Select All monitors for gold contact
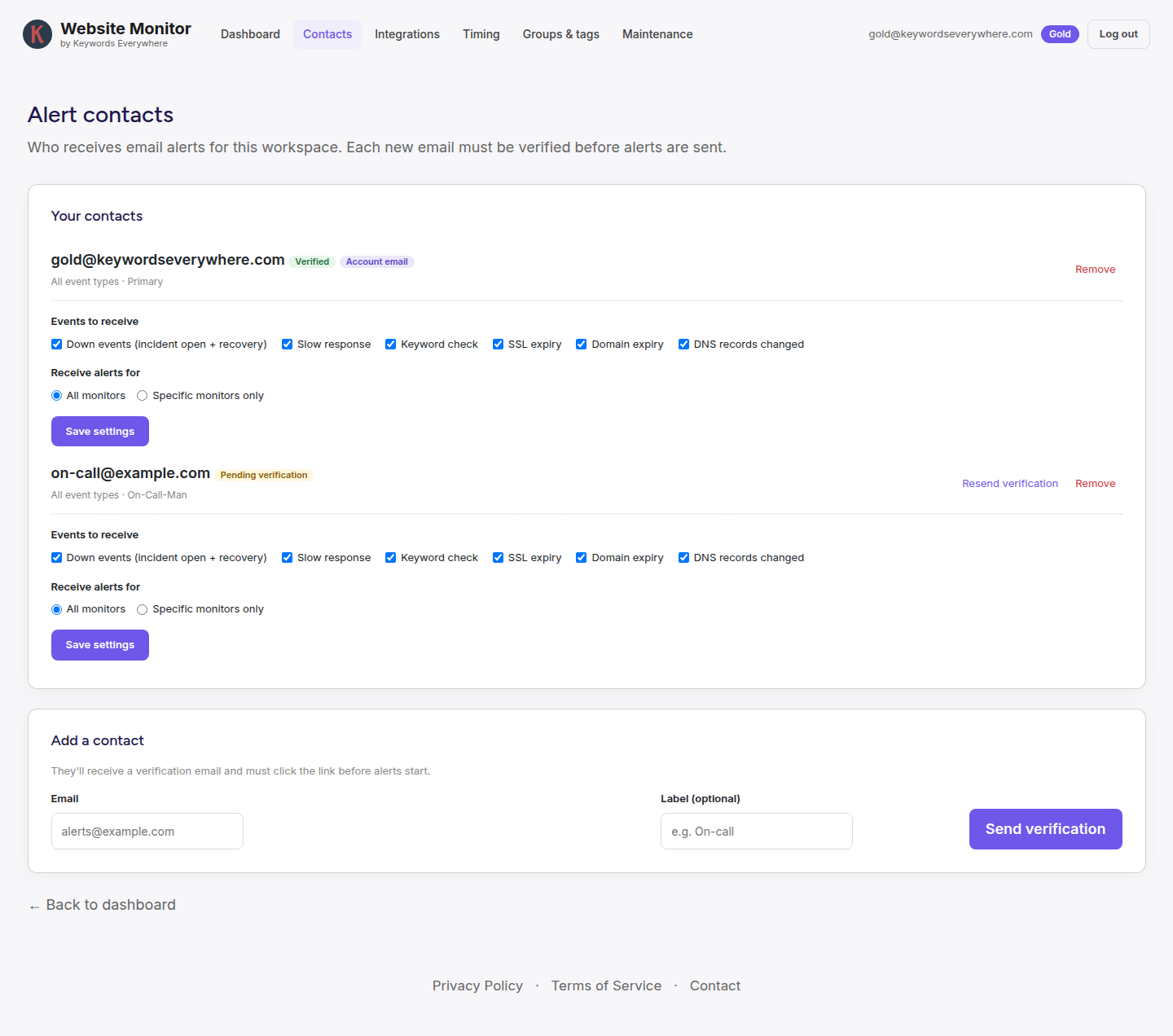The width and height of the screenshot is (1173, 1036). pyautogui.click(x=57, y=396)
